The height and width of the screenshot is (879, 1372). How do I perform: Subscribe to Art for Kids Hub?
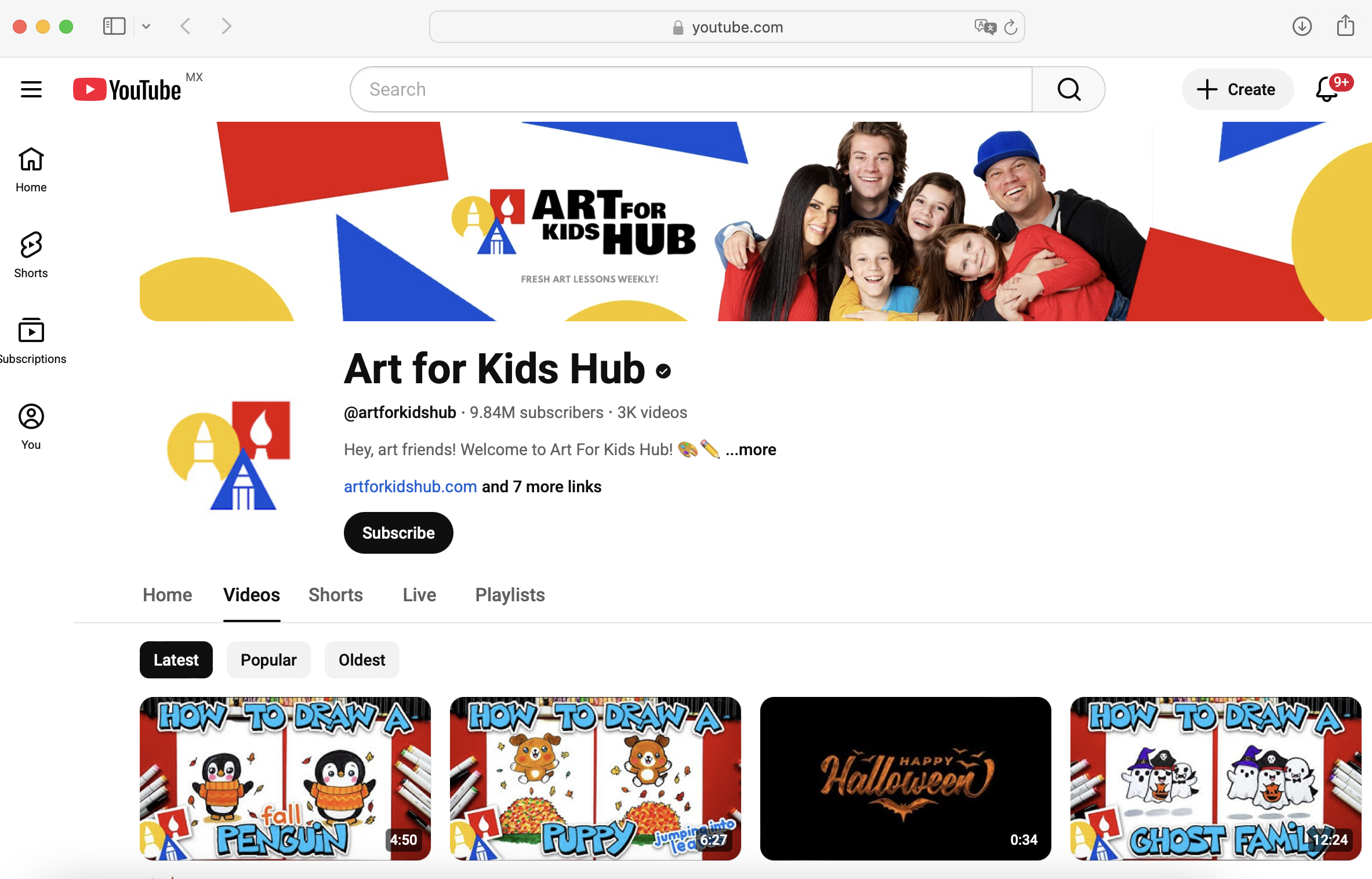(x=398, y=532)
